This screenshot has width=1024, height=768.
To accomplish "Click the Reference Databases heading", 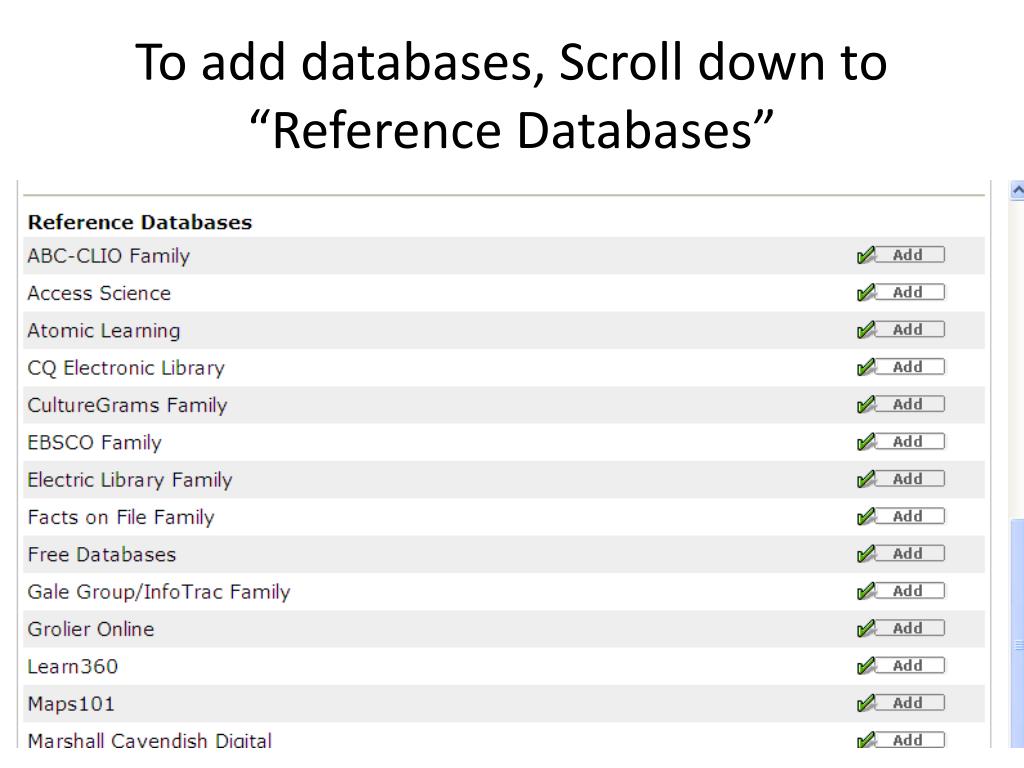I will click(140, 222).
